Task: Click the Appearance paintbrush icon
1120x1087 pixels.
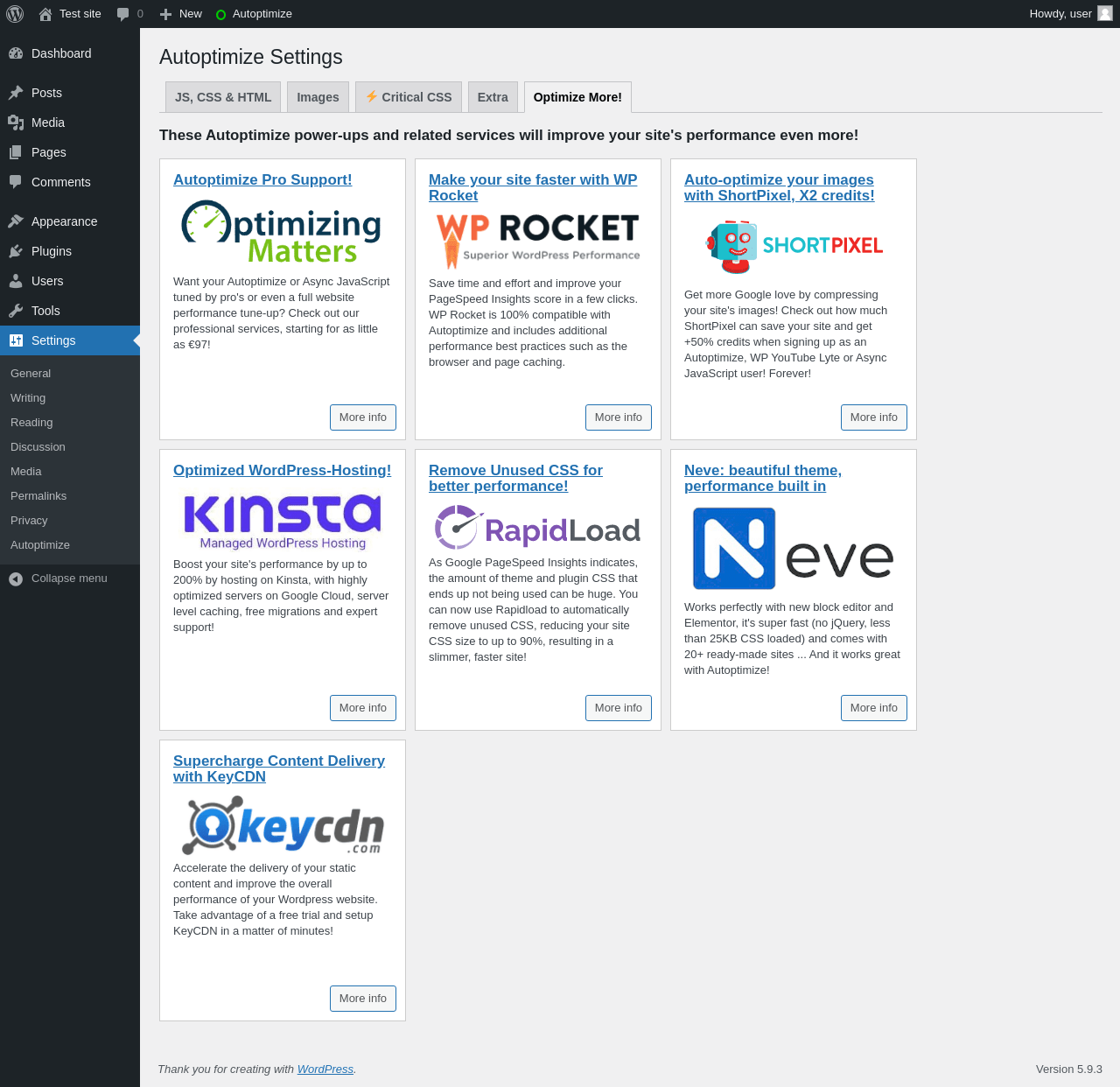Action: (16, 221)
